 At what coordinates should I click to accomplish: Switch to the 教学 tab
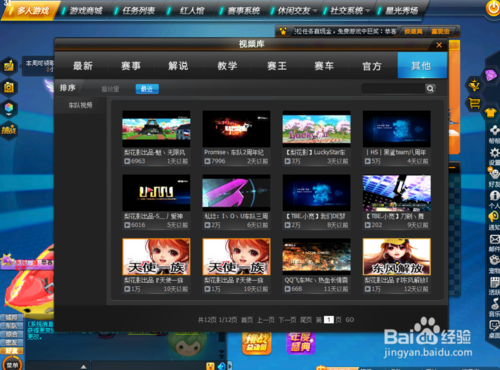(x=227, y=66)
